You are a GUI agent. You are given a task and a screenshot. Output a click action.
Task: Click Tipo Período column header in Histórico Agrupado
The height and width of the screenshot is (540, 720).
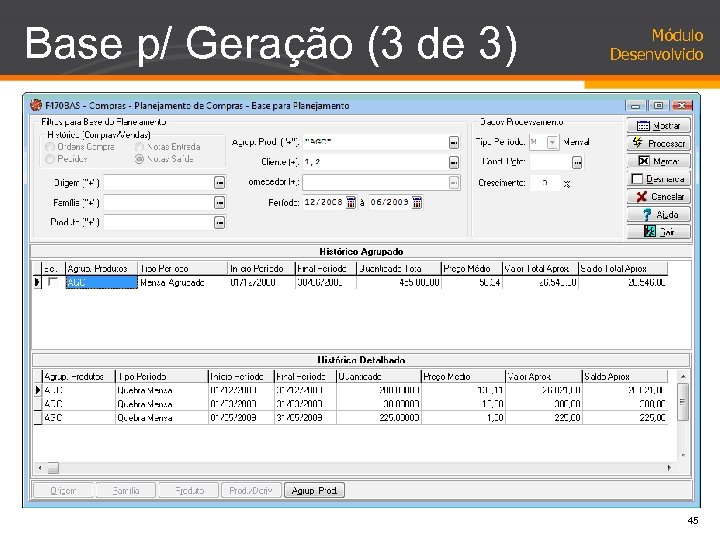pos(183,269)
